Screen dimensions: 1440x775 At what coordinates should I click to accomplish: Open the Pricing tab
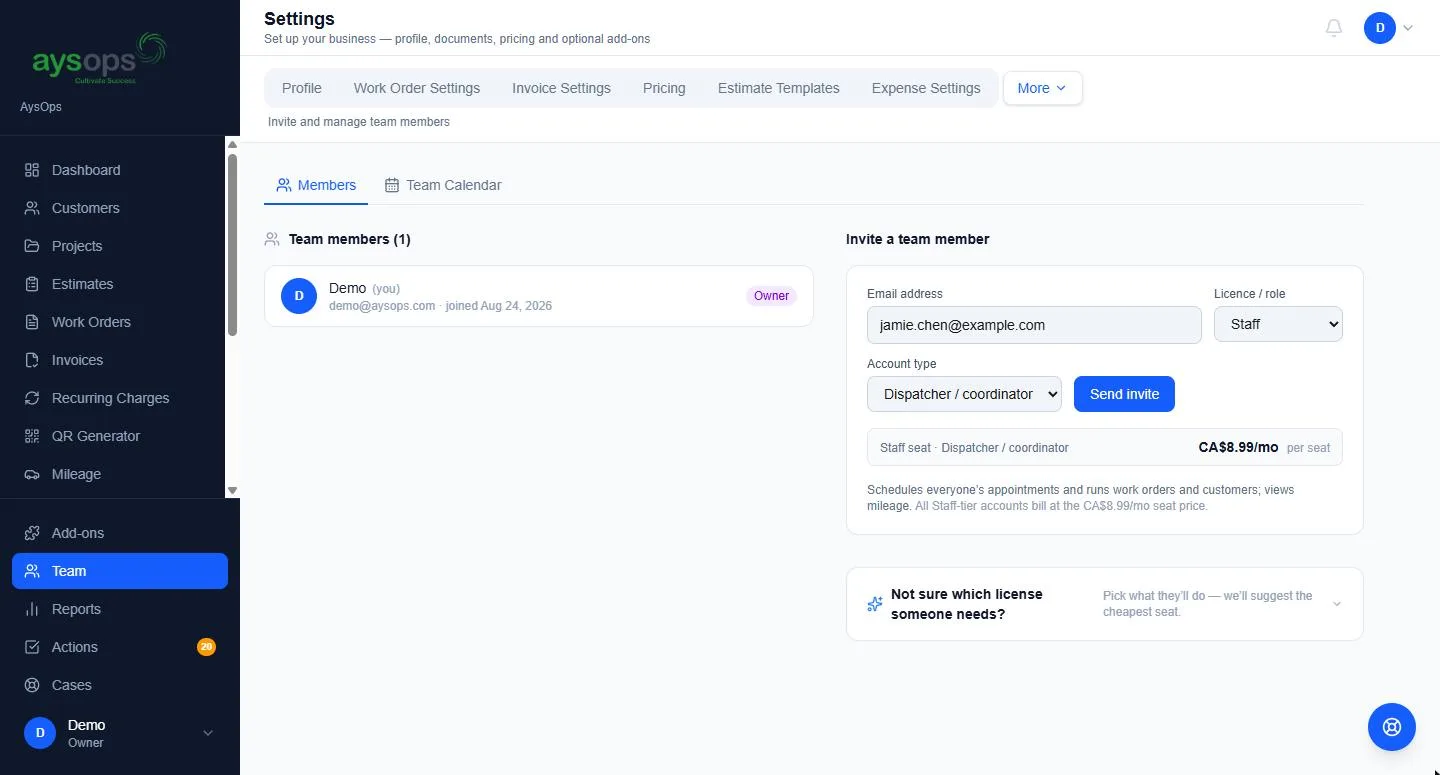pyautogui.click(x=664, y=88)
